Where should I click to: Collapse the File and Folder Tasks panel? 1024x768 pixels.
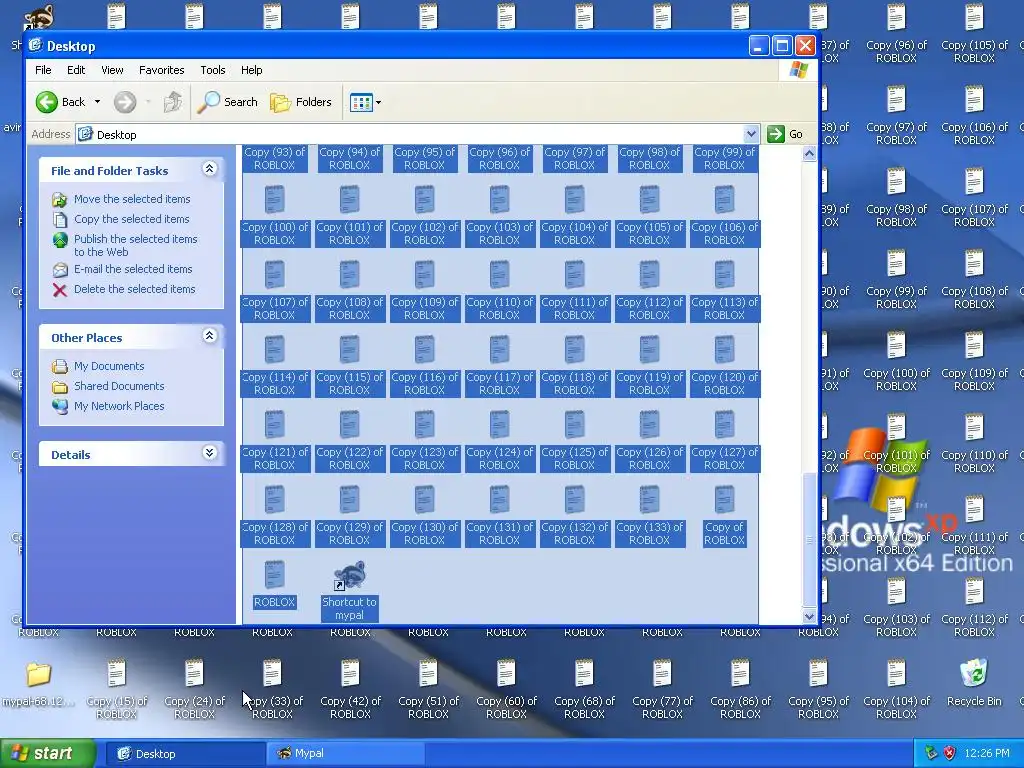(210, 169)
